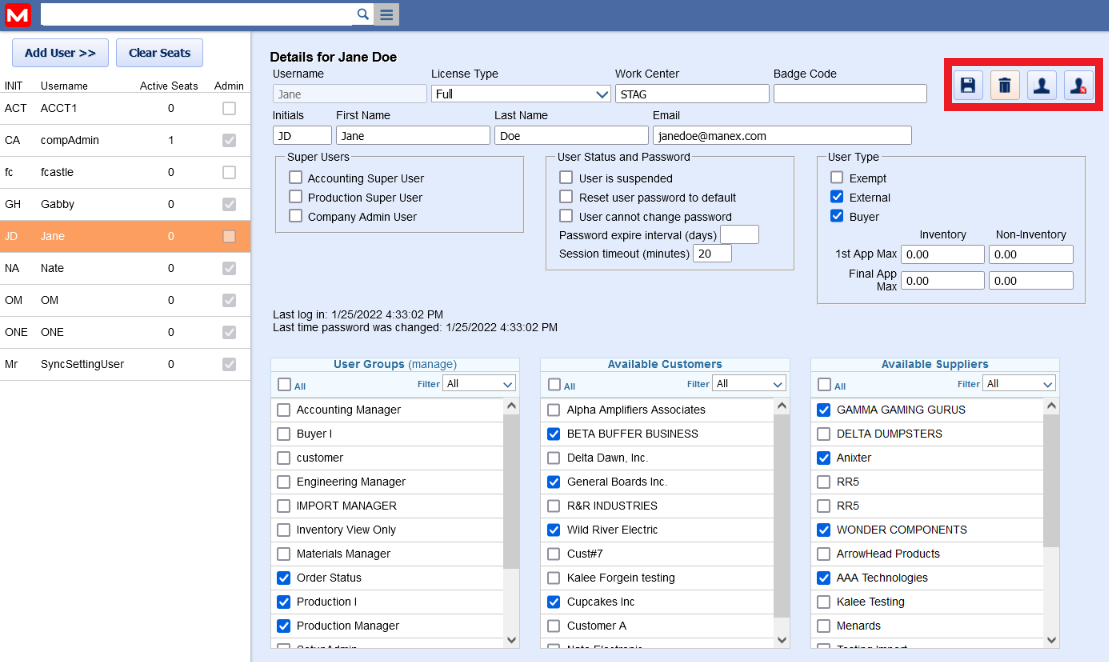Open User Groups Filter dropdown

point(479,383)
